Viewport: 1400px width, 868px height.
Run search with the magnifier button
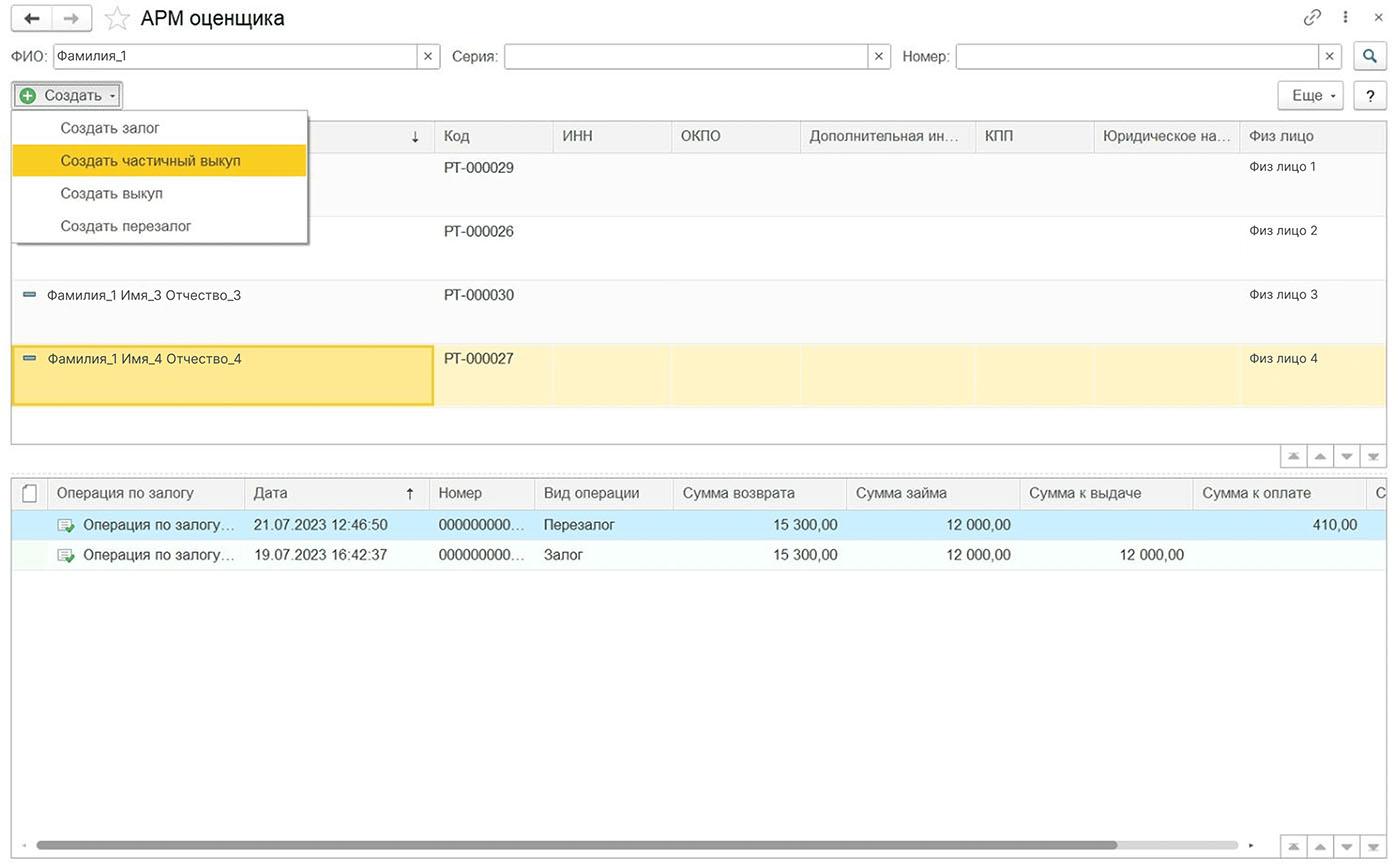(x=1370, y=57)
